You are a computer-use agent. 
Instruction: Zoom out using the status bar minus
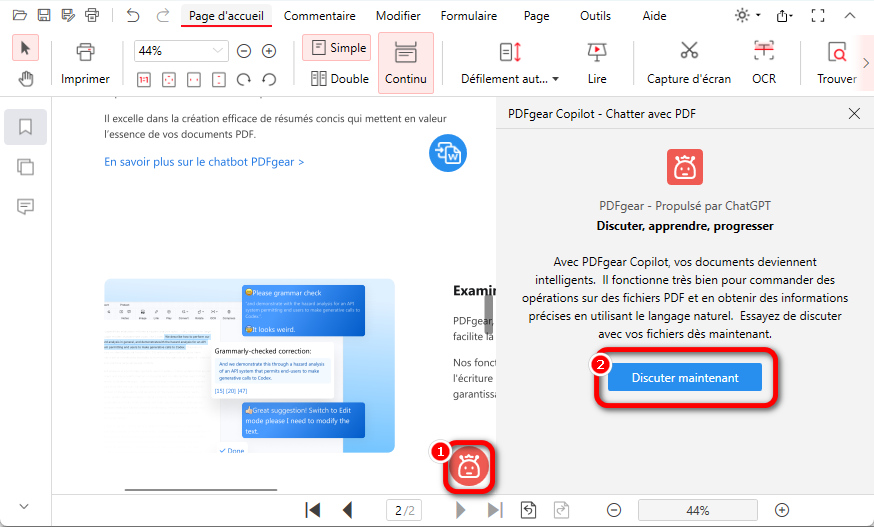pyautogui.click(x=614, y=510)
